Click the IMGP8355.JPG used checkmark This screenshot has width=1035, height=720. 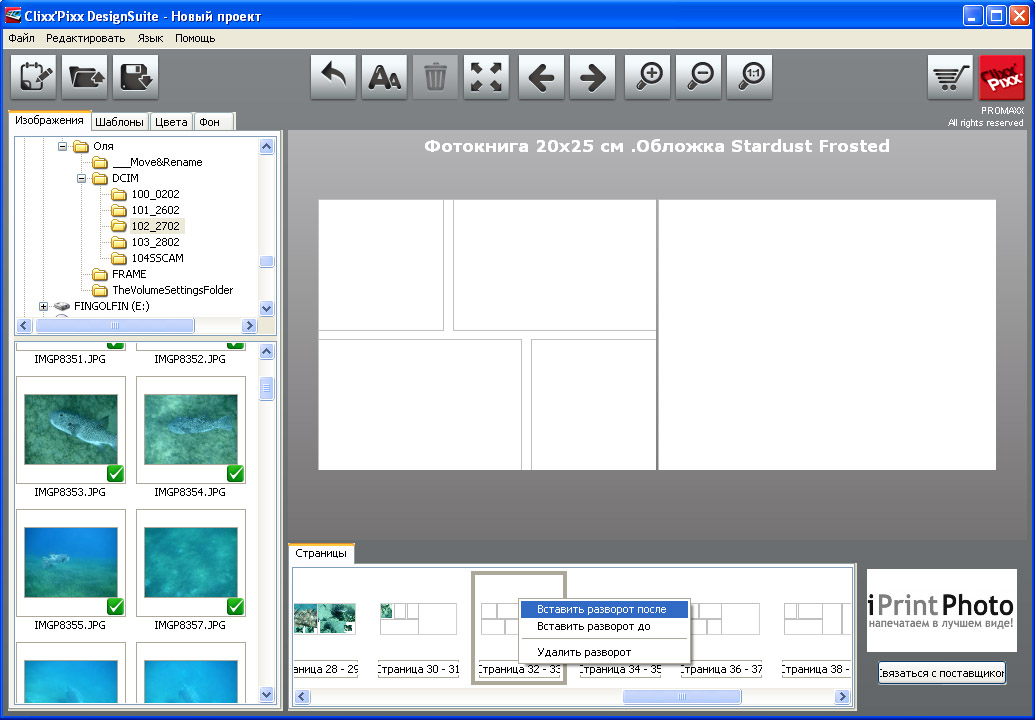116,606
